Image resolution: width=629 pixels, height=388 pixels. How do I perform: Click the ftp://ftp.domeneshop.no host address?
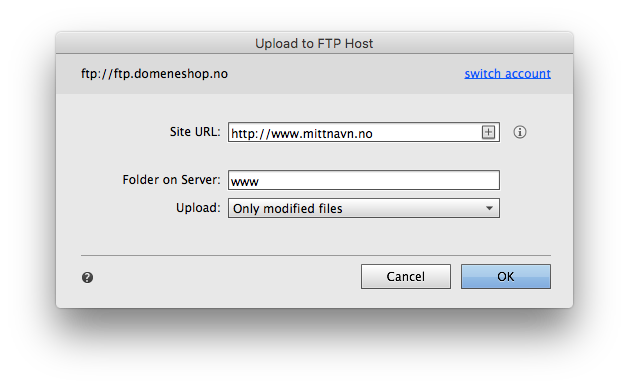pyautogui.click(x=154, y=74)
